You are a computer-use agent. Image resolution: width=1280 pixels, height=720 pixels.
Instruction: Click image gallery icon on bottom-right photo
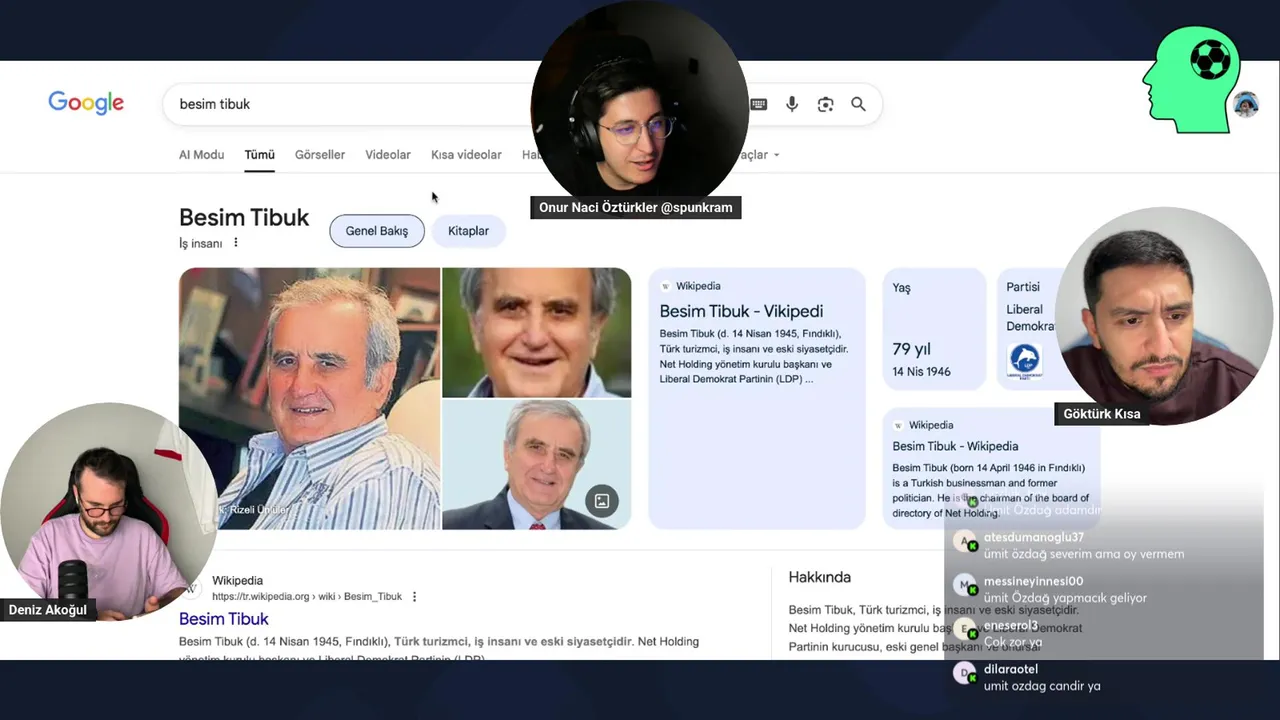(x=602, y=501)
